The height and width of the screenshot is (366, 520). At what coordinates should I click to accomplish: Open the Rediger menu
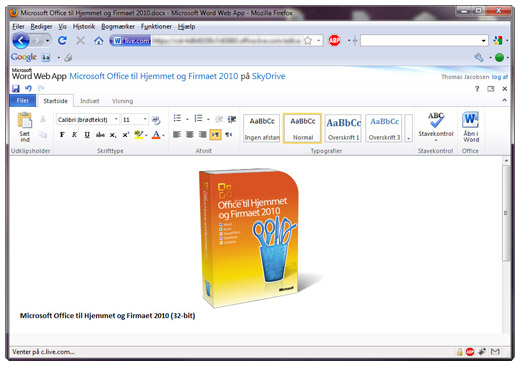click(41, 26)
